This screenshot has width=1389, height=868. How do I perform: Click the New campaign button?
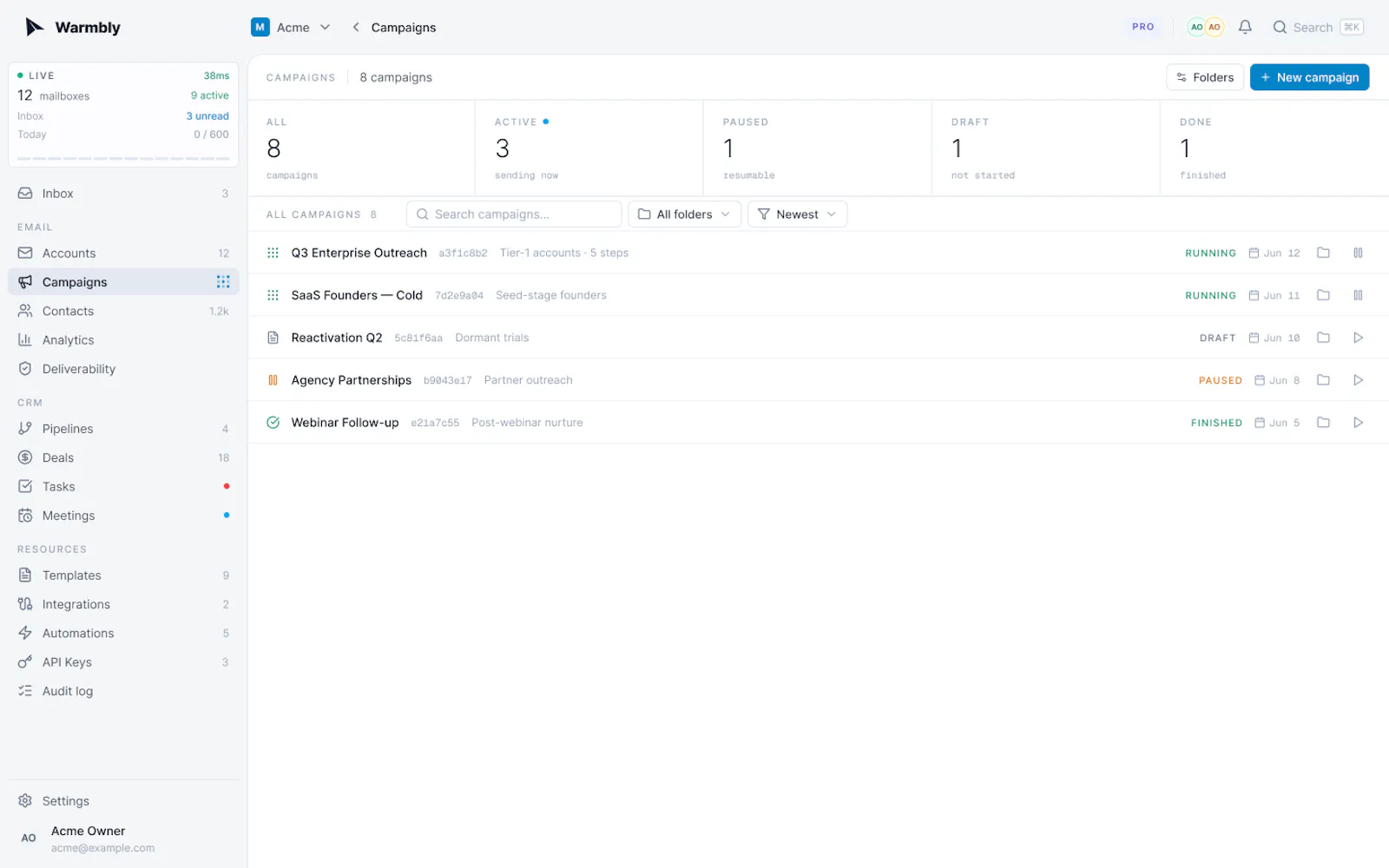[1309, 77]
